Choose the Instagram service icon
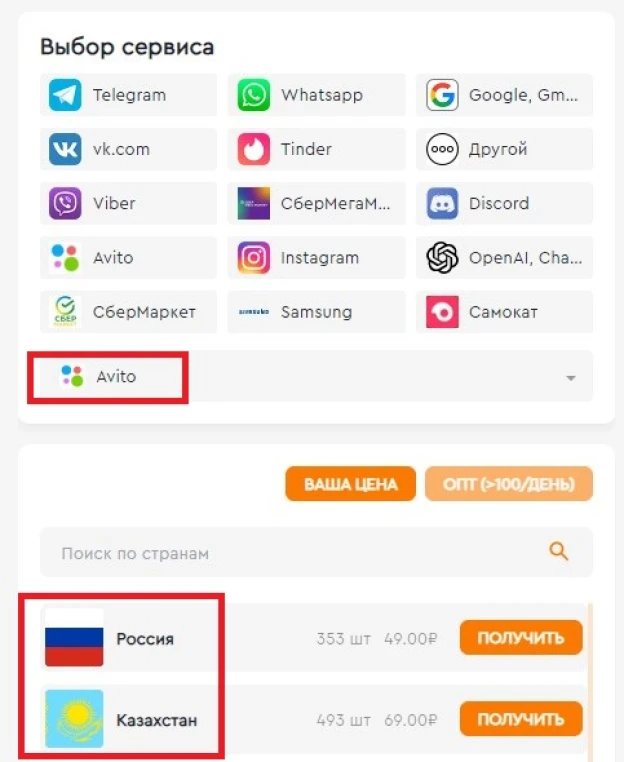This screenshot has width=624, height=762. (x=253, y=258)
